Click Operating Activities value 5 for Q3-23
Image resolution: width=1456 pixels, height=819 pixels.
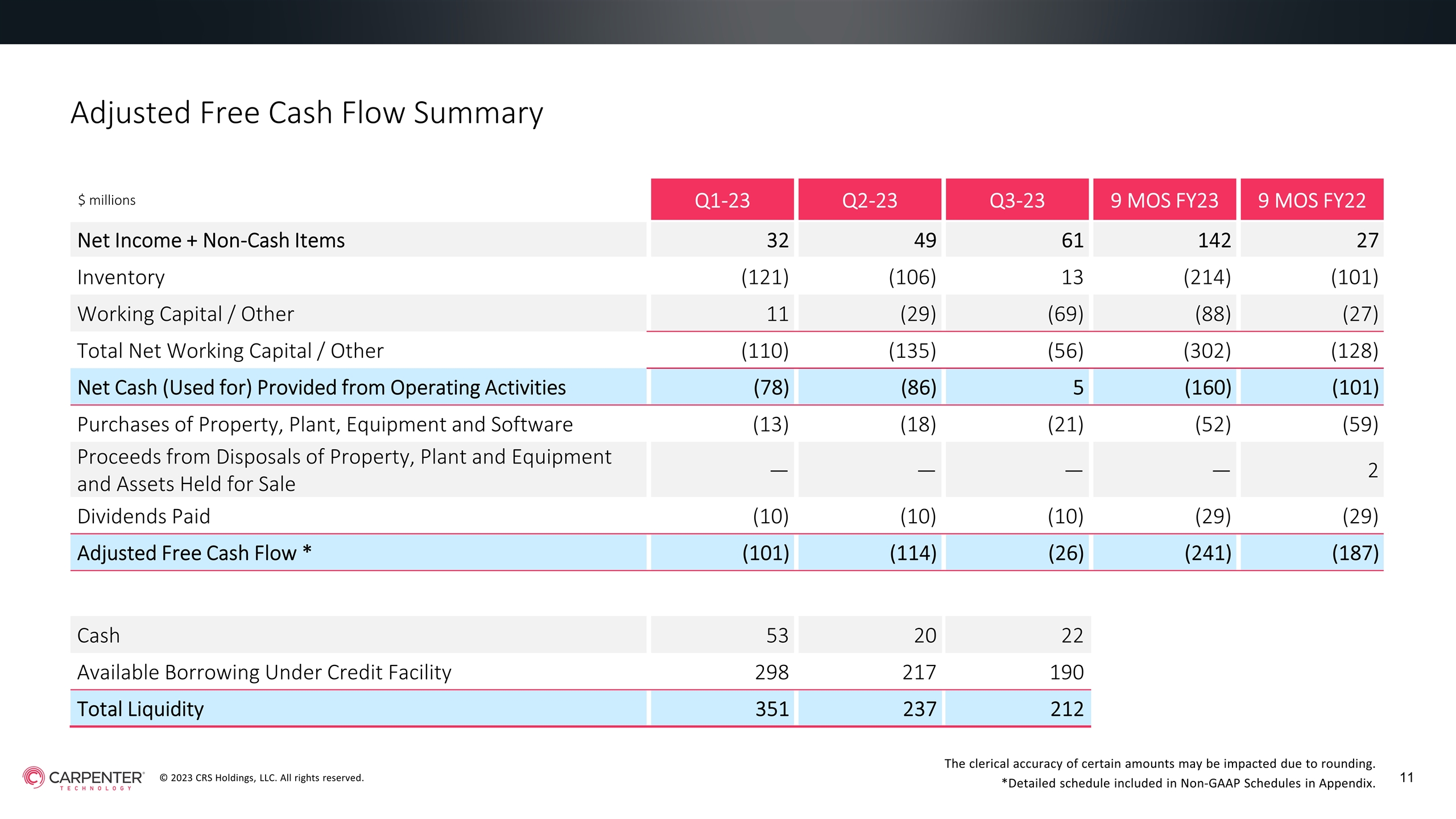pyautogui.click(x=1078, y=388)
